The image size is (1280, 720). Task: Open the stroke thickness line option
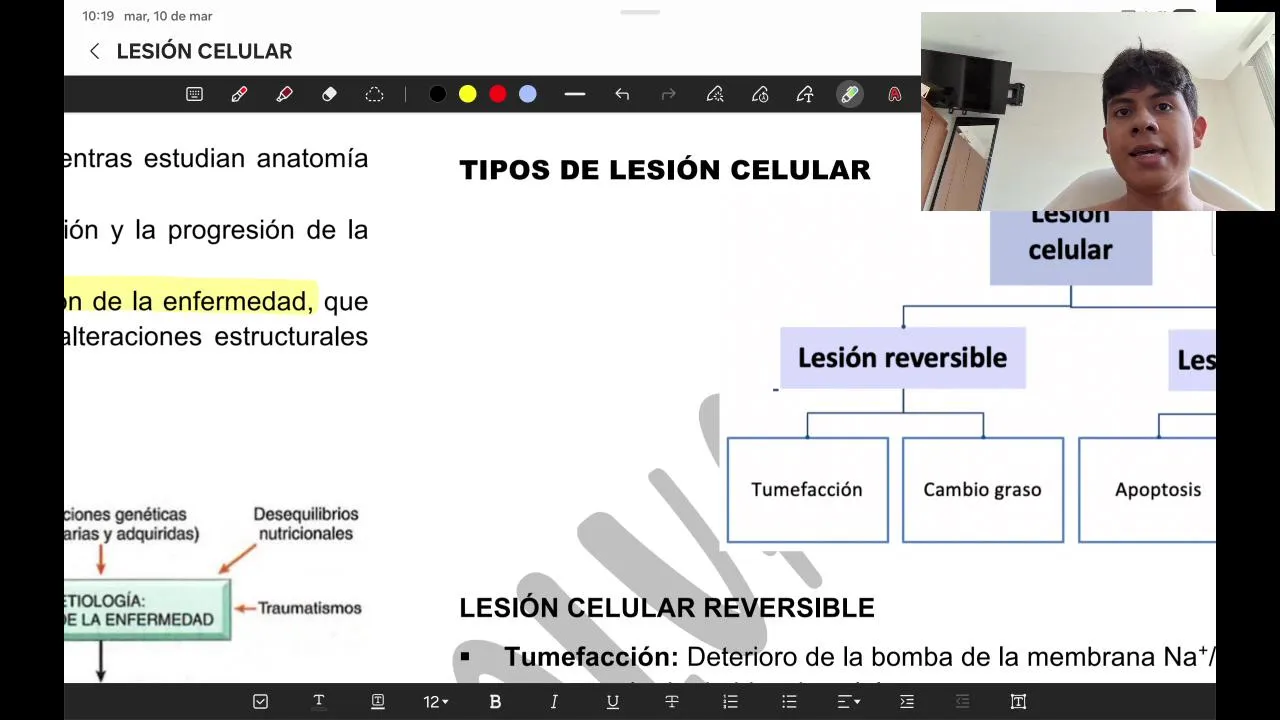pos(574,94)
